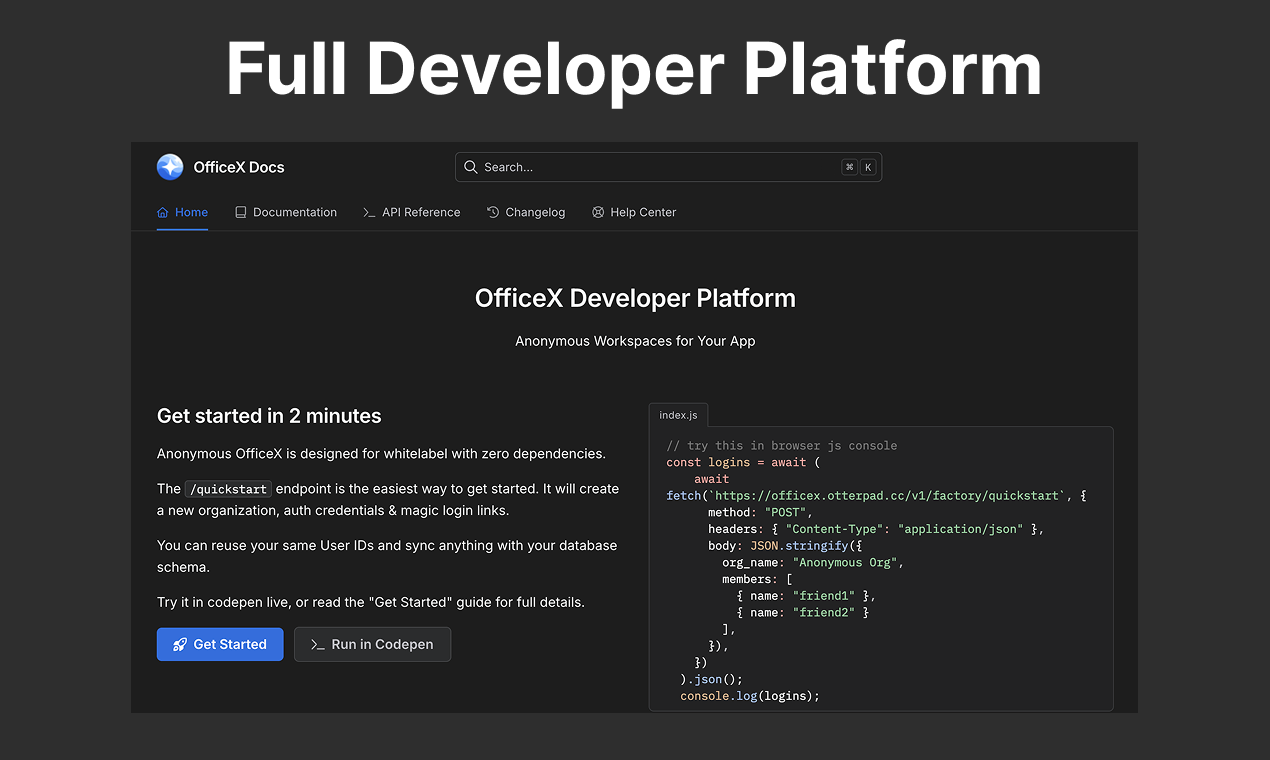The width and height of the screenshot is (1270, 760).
Task: Switch to the Changelog tab label
Action: 535,212
